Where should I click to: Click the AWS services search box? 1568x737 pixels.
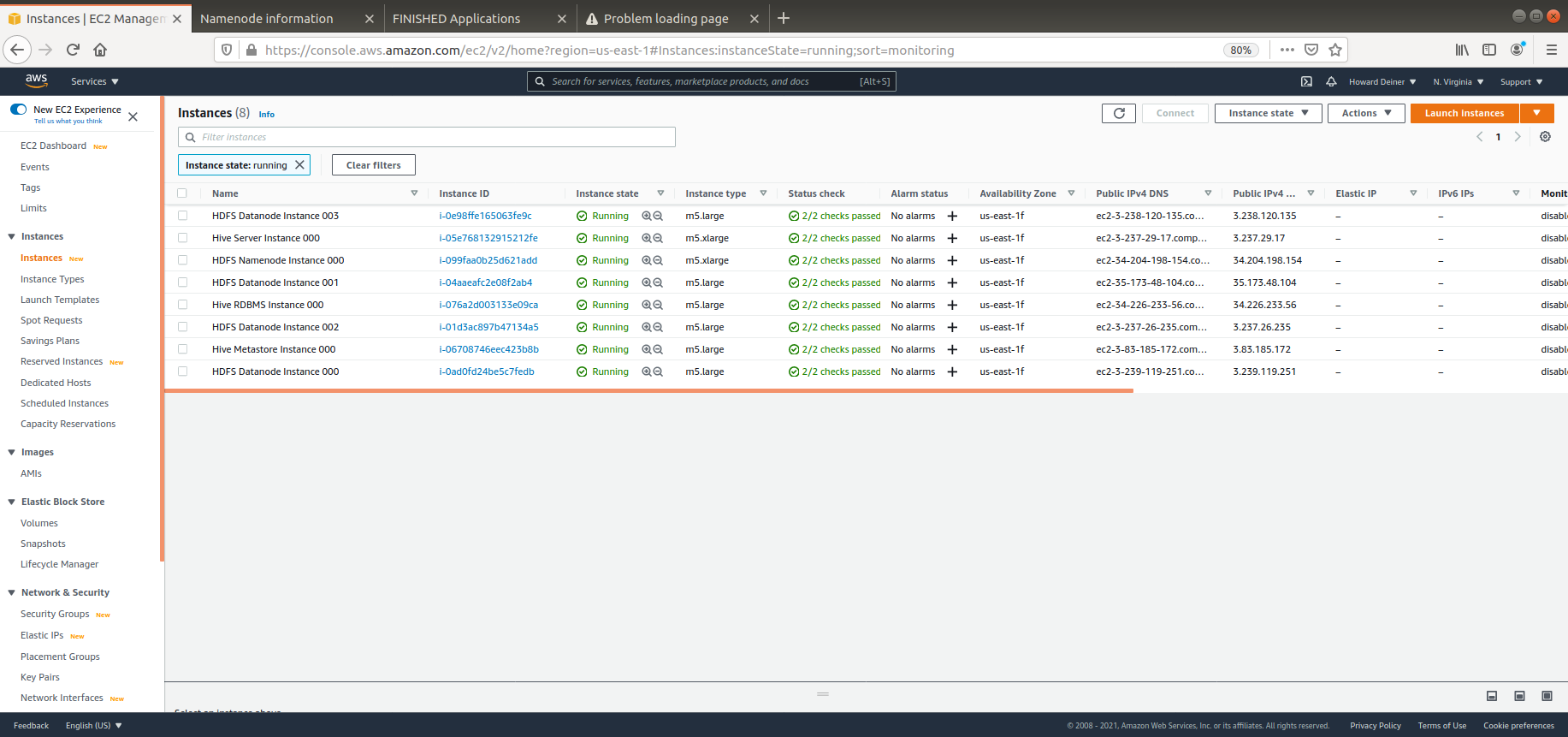(x=711, y=81)
